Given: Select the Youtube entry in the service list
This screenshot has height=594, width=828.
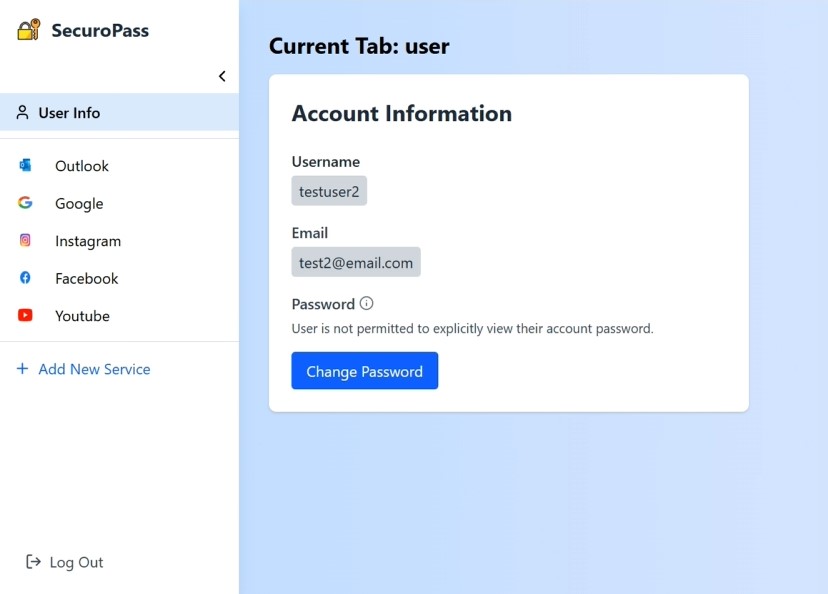Looking at the screenshot, I should 82,315.
